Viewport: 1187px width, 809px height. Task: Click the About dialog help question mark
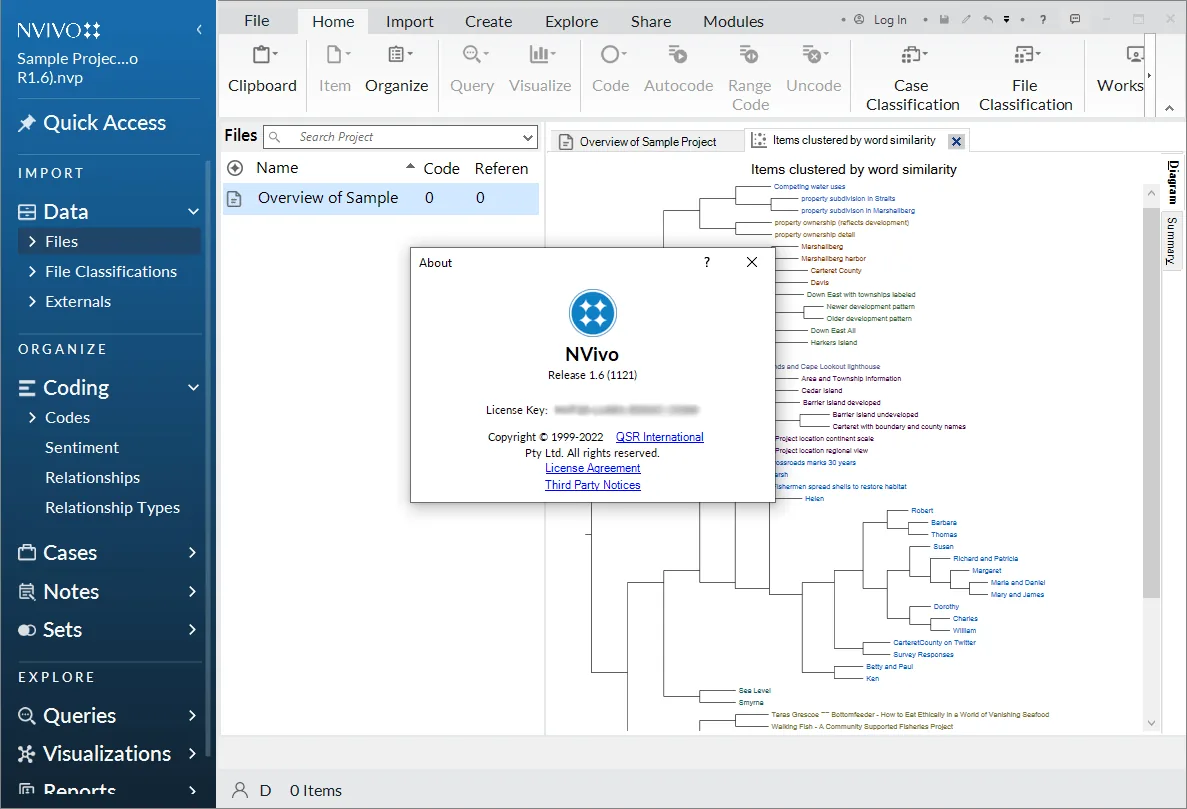click(x=707, y=262)
